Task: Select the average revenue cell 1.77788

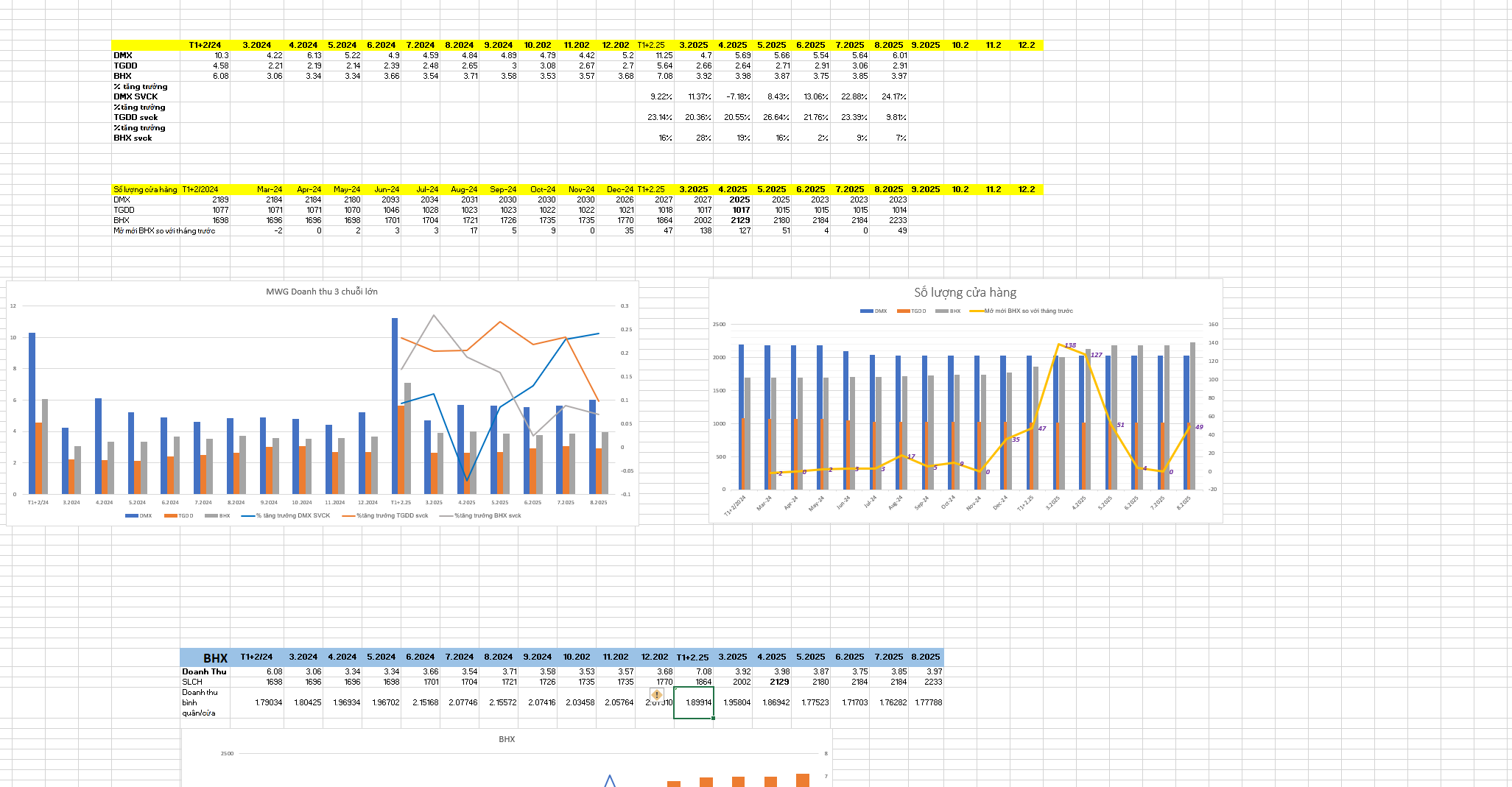Action: [925, 702]
